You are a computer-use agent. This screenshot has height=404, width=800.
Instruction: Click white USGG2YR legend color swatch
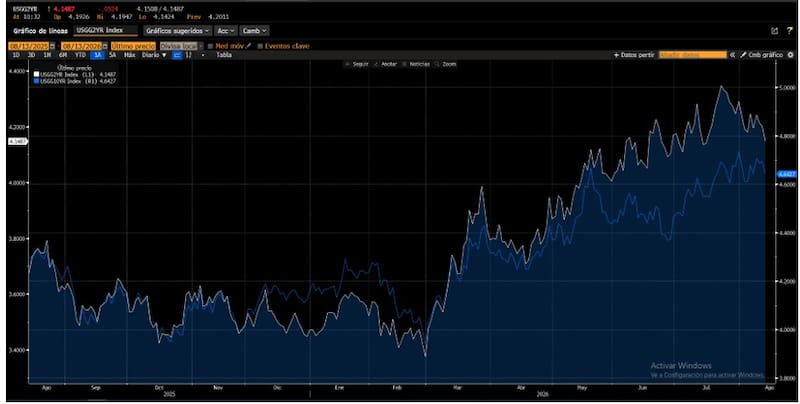point(36,74)
